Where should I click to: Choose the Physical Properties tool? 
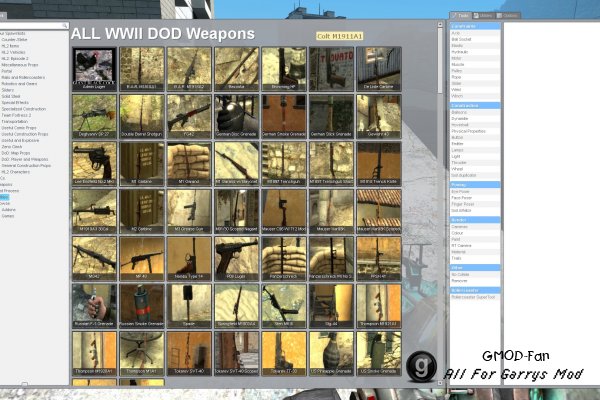475,131
